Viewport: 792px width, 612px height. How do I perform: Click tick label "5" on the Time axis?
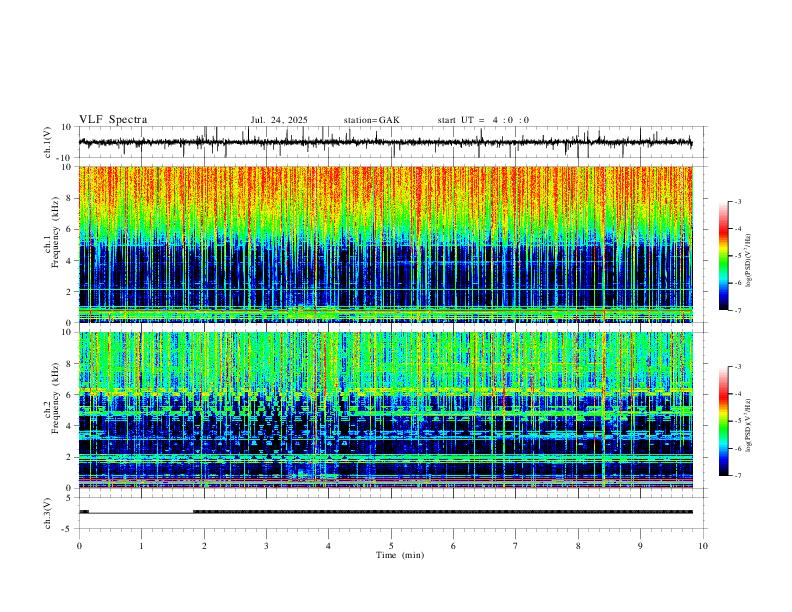point(391,546)
